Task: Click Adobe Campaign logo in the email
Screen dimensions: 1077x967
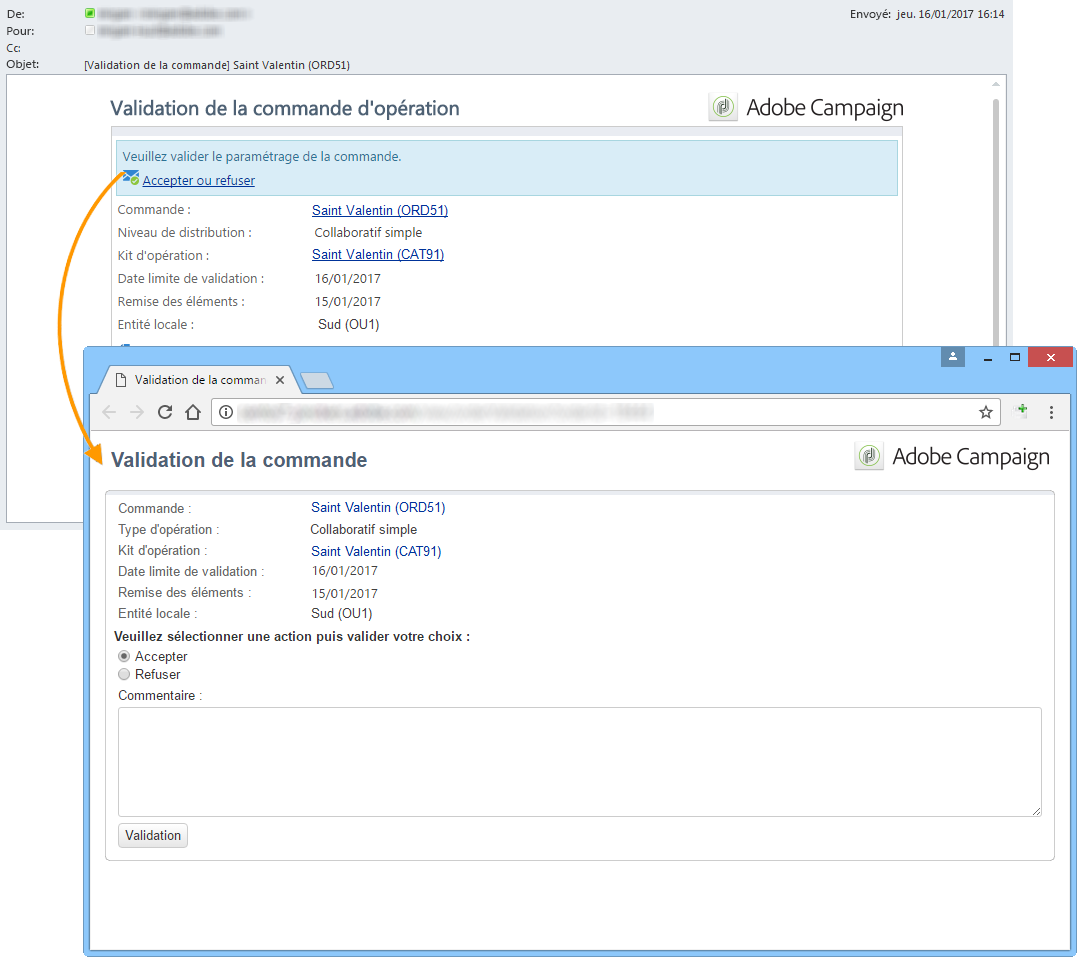Action: tap(806, 108)
